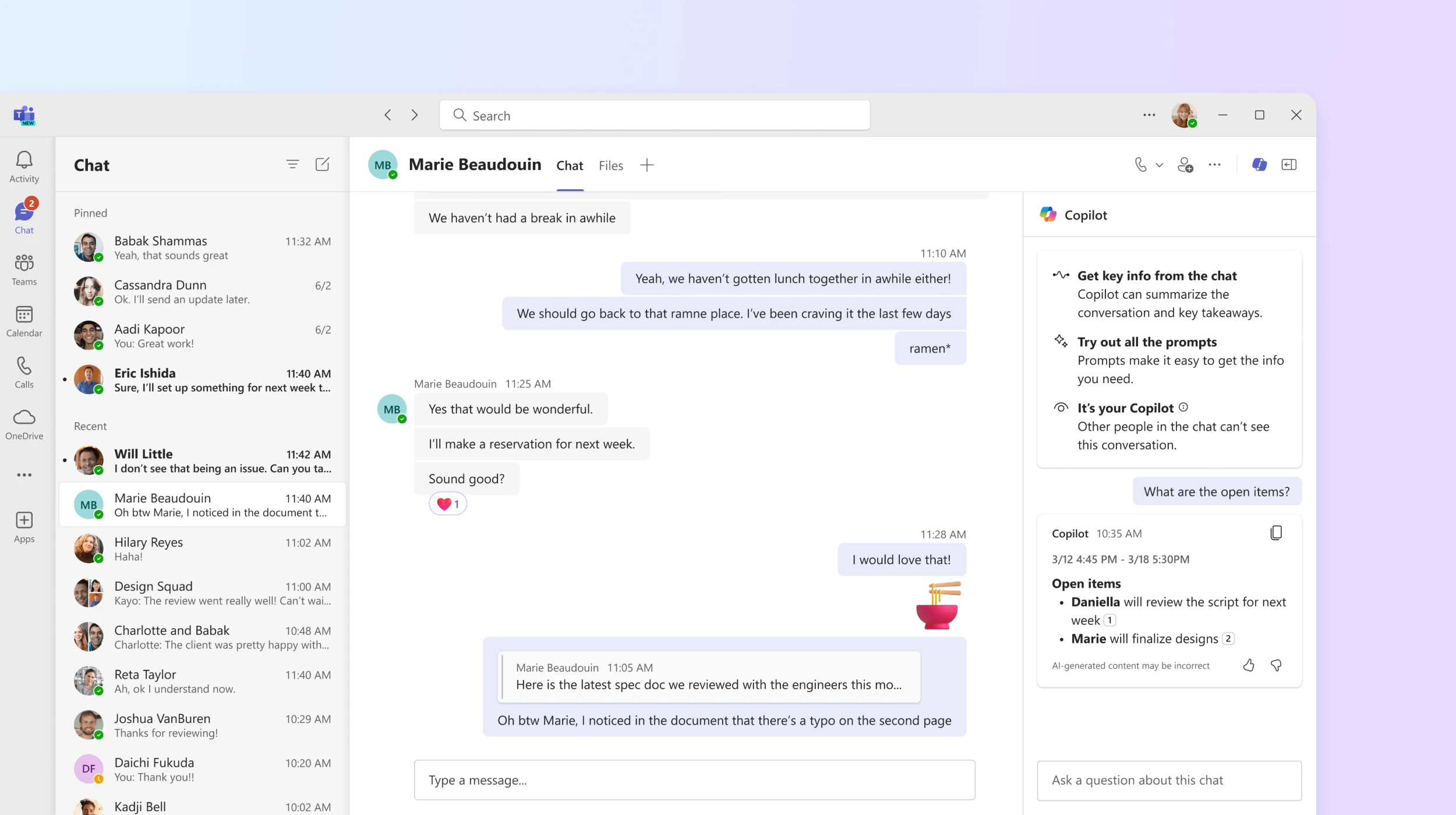Open Kadji Bell chat
1456x815 pixels.
(x=203, y=806)
